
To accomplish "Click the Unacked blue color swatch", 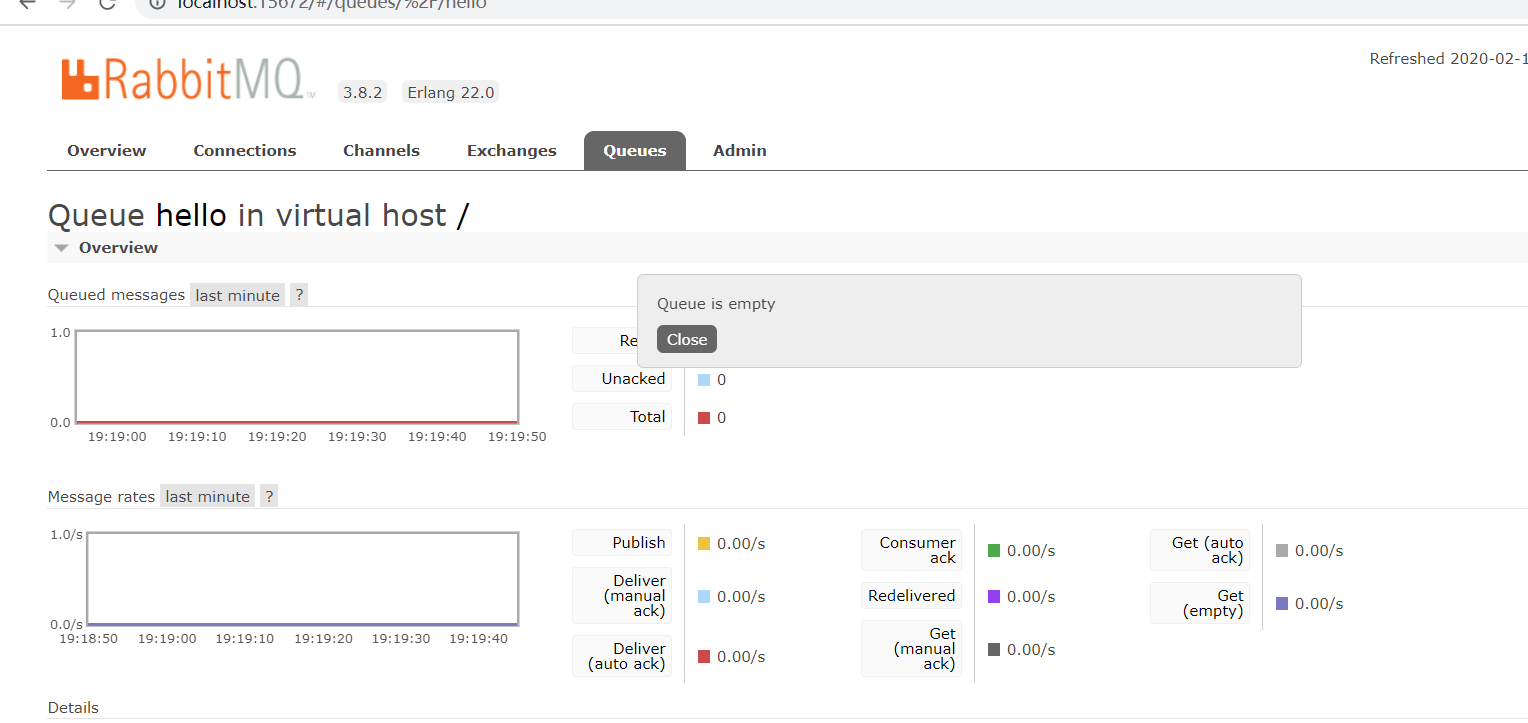I will click(x=704, y=380).
